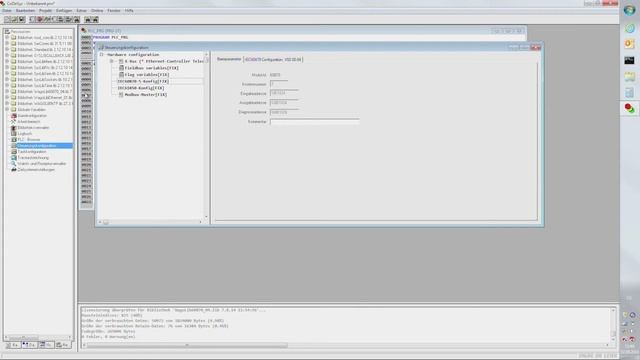
Task: Click the Find binoculars toolbar icon
Action: [87, 19]
